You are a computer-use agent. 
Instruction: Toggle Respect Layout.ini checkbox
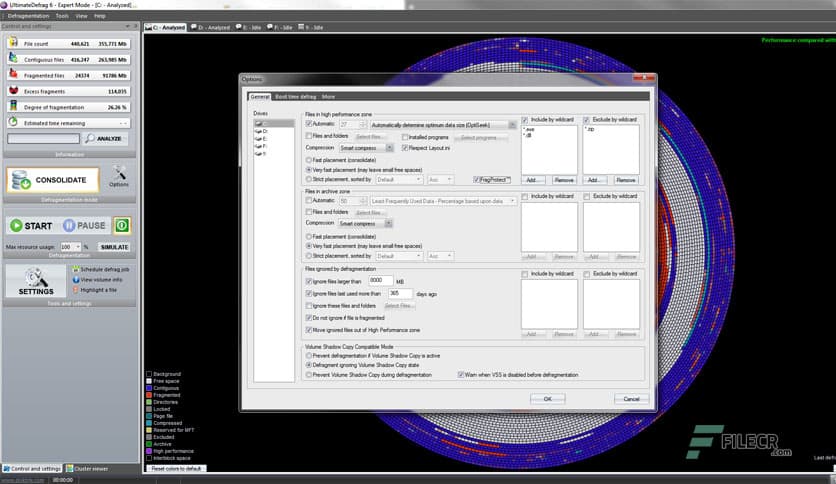(405, 148)
